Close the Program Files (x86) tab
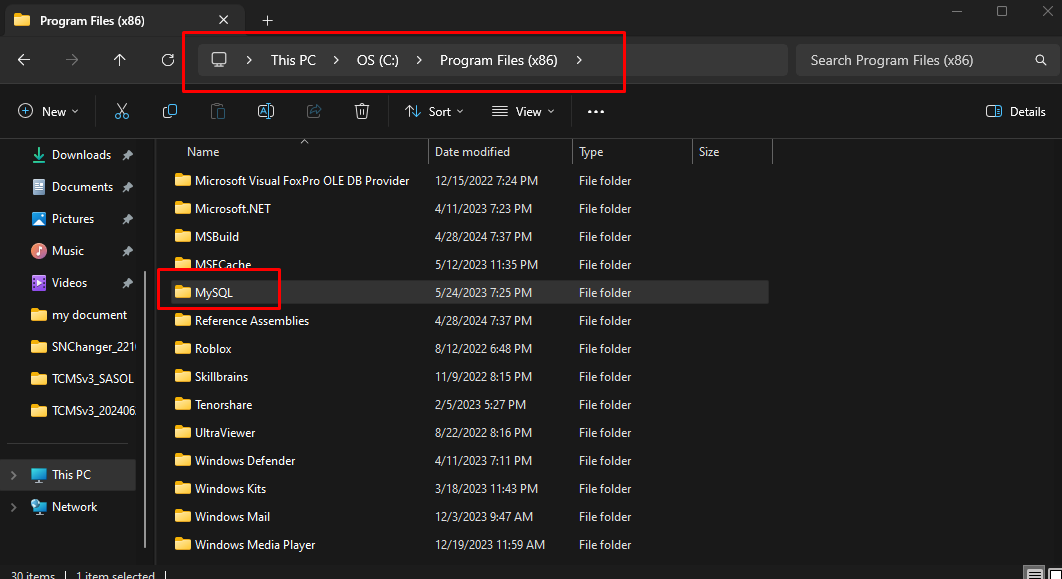 click(224, 20)
